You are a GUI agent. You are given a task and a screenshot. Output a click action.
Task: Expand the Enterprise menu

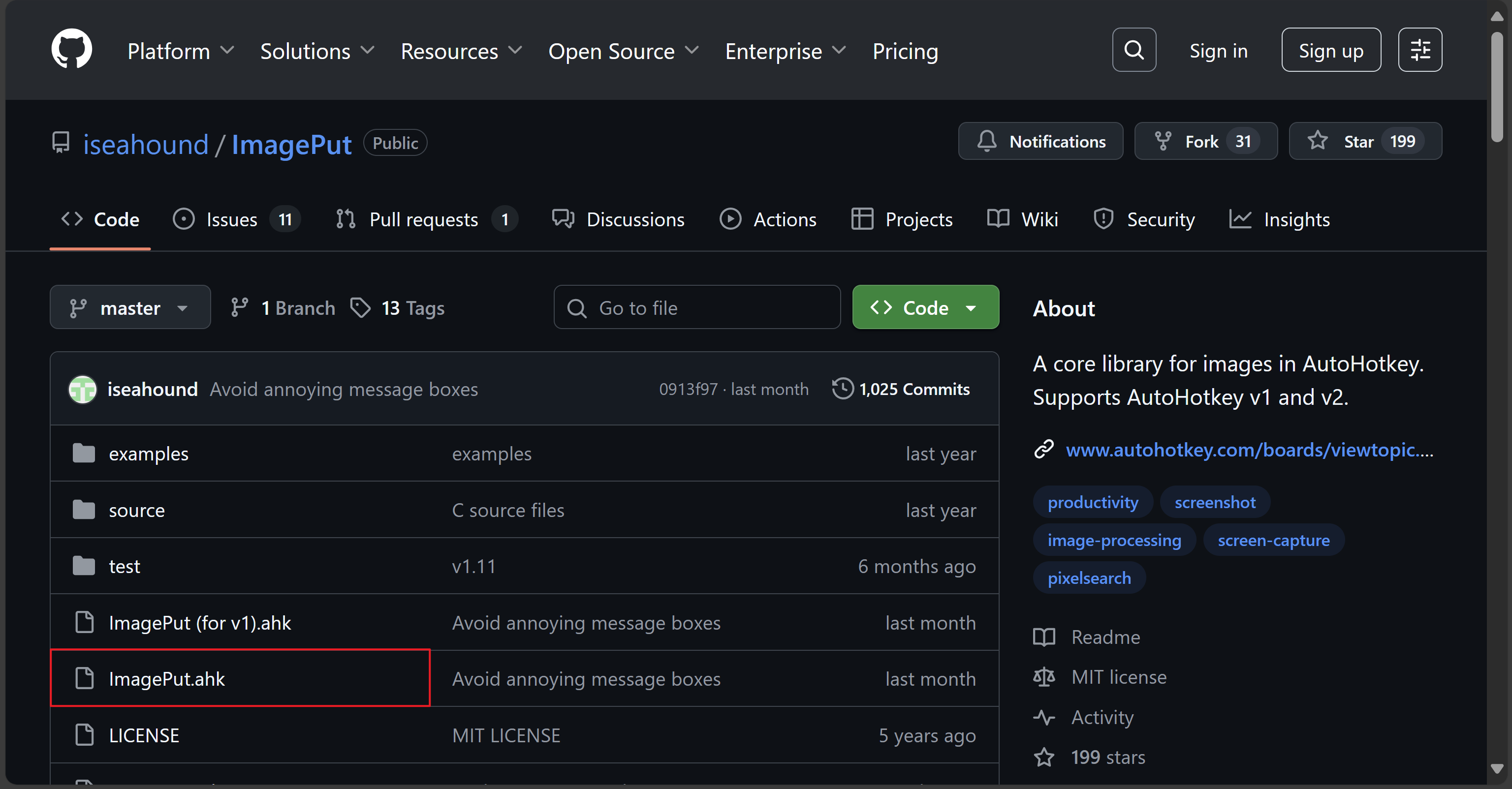coord(786,51)
